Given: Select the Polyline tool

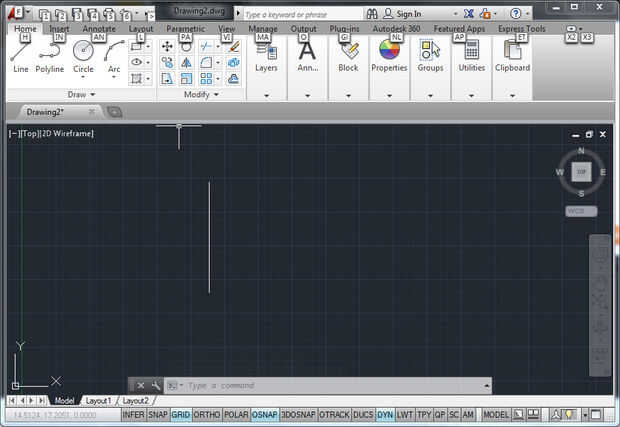Looking at the screenshot, I should [50, 55].
